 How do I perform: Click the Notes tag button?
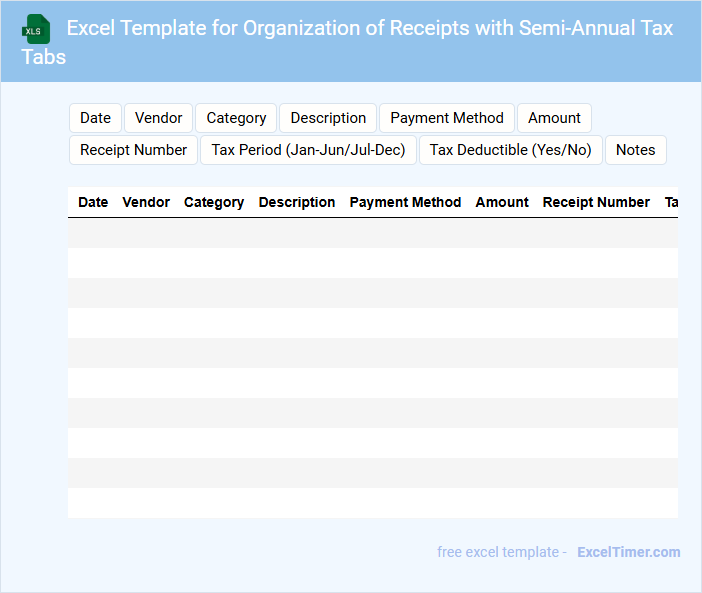[x=635, y=150]
